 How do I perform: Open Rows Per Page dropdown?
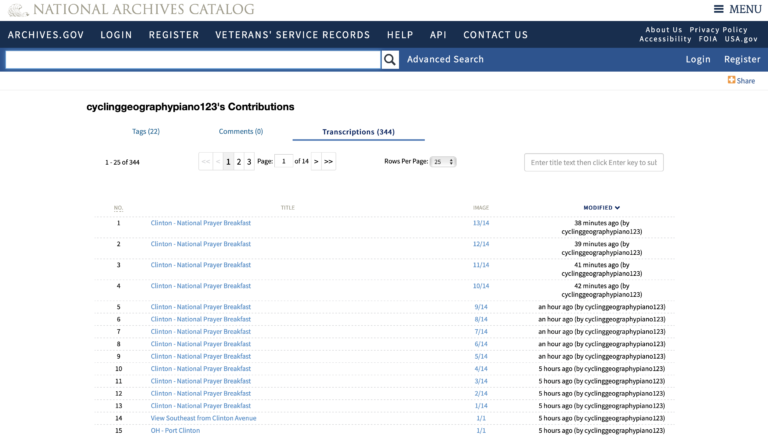tap(443, 162)
